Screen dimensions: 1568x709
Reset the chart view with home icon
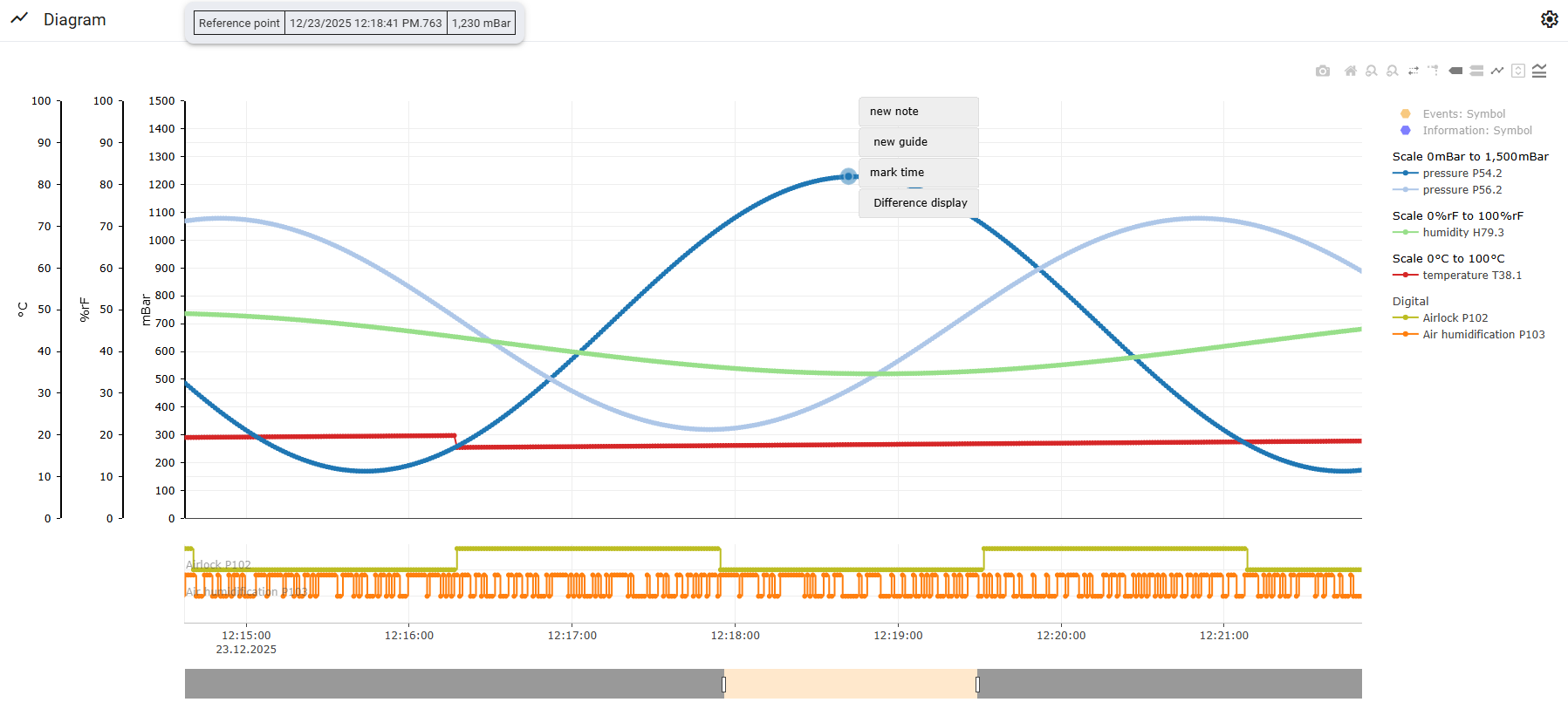pyautogui.click(x=1351, y=71)
